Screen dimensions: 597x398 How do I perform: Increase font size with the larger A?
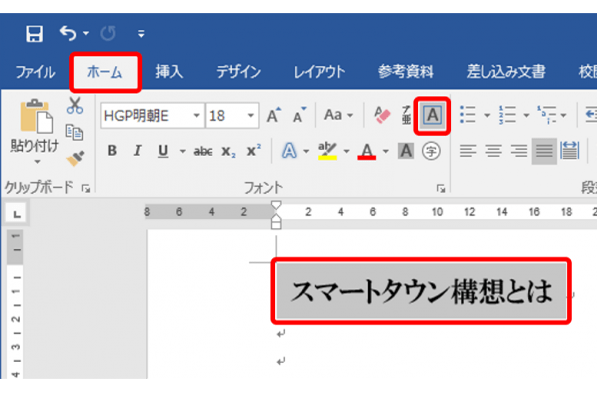coord(274,115)
